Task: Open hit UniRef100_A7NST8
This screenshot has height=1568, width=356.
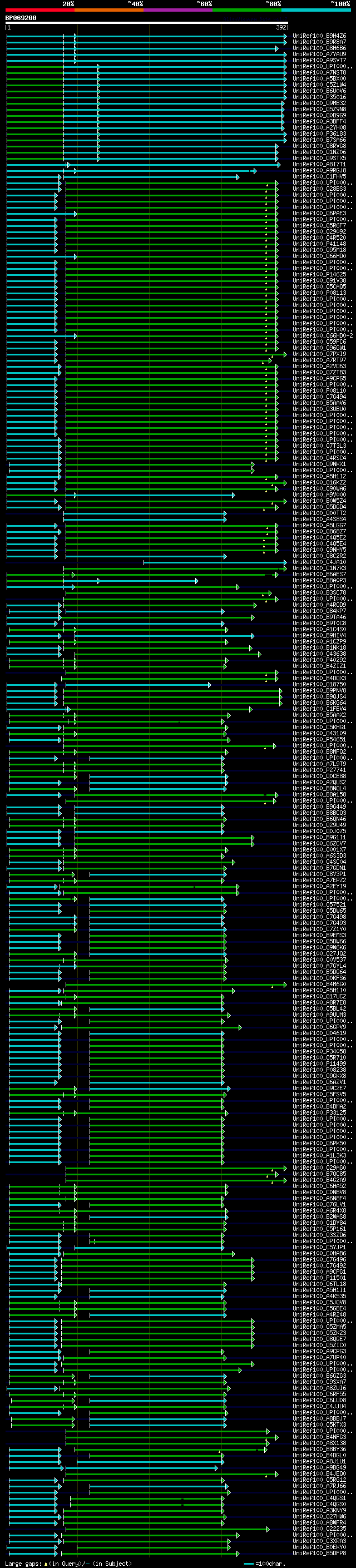Action: pyautogui.click(x=319, y=72)
